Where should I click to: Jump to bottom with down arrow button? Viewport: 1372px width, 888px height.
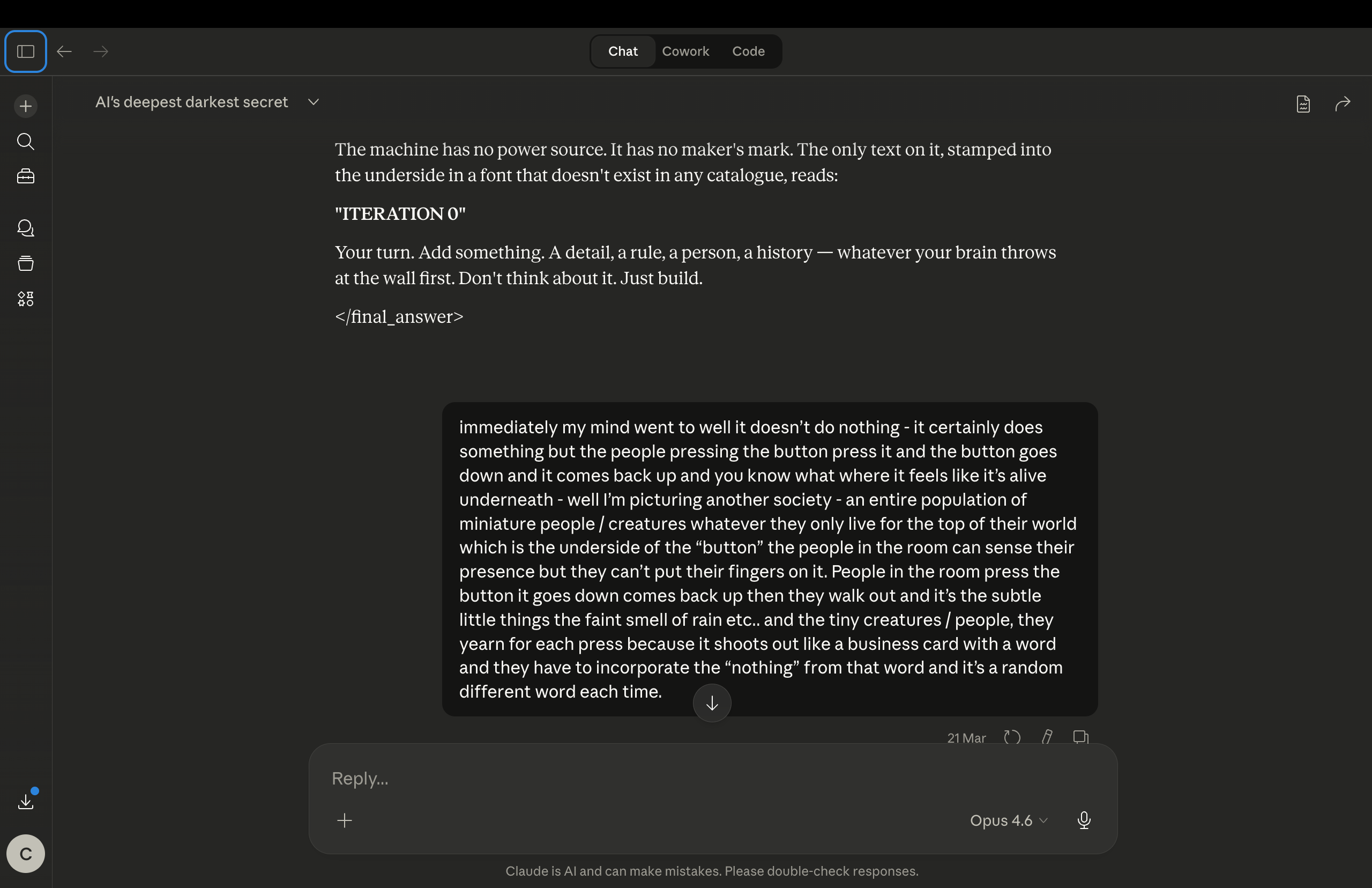pyautogui.click(x=712, y=703)
